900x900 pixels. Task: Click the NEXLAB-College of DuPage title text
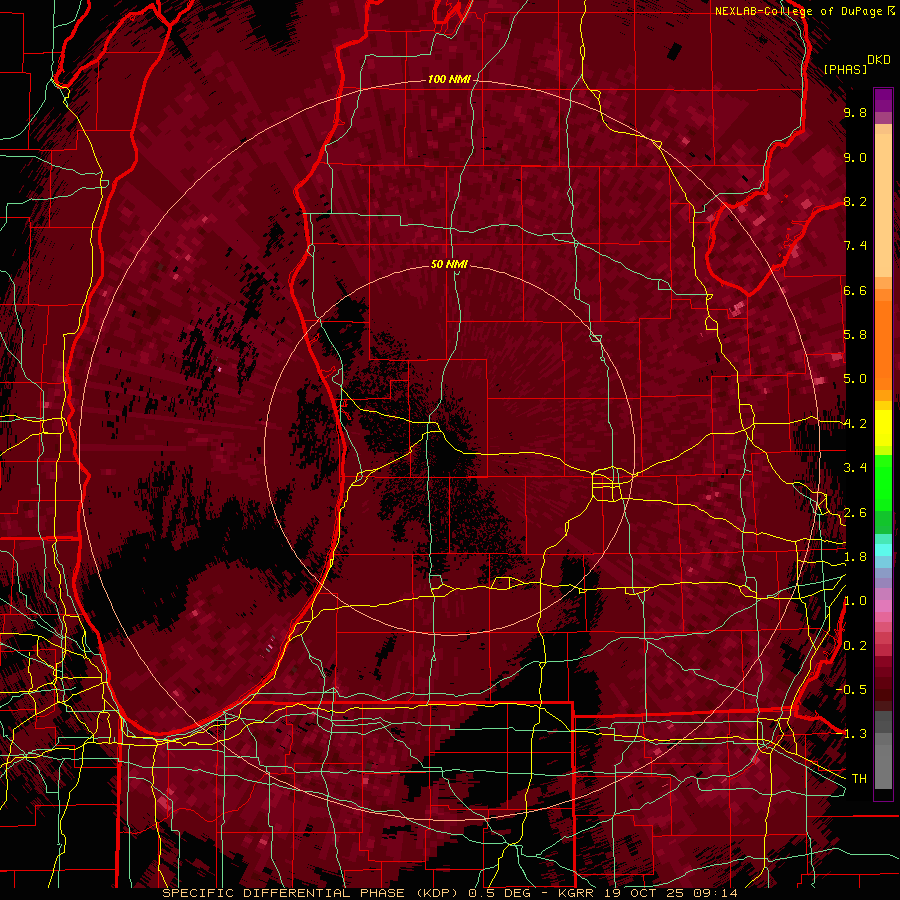[799, 11]
